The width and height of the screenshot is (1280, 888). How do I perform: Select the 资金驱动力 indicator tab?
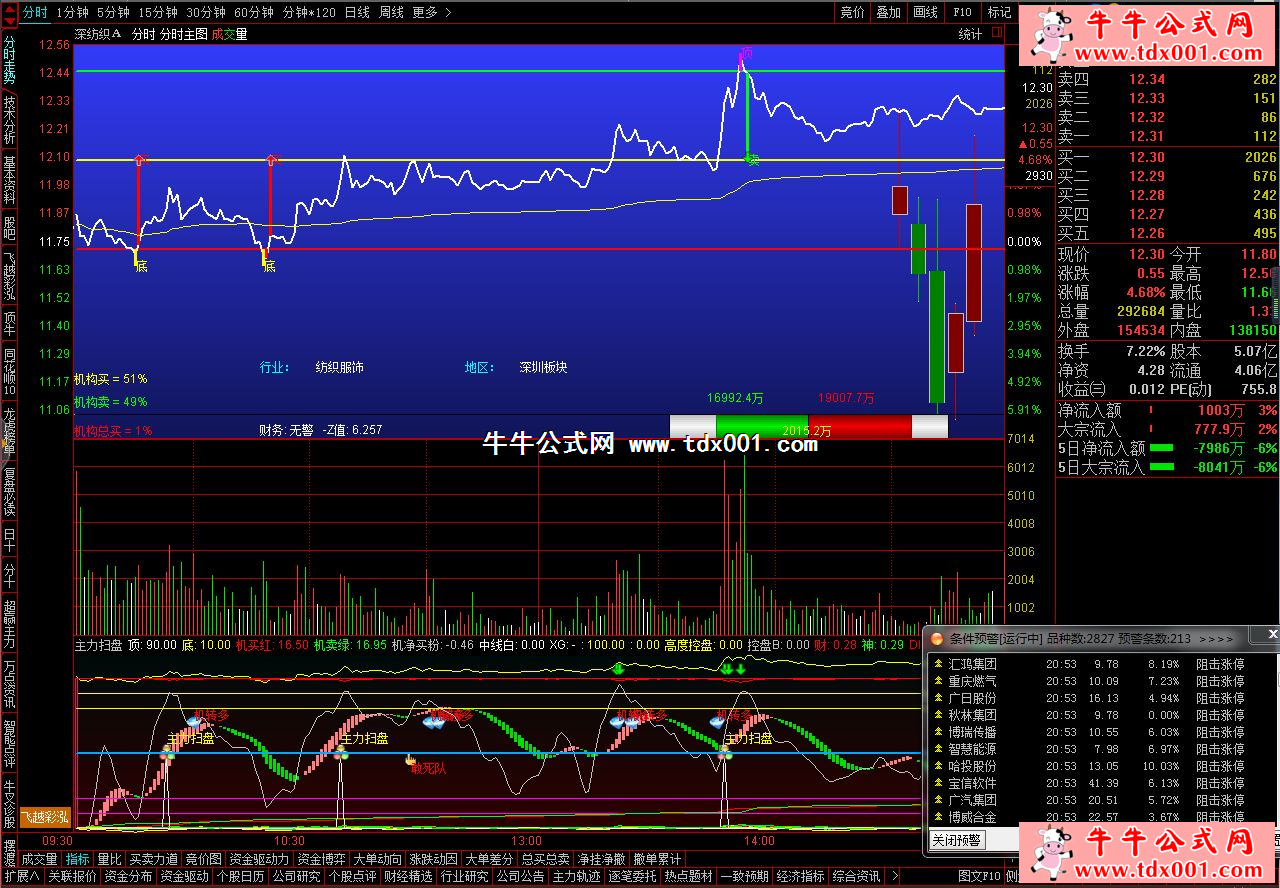(x=259, y=859)
